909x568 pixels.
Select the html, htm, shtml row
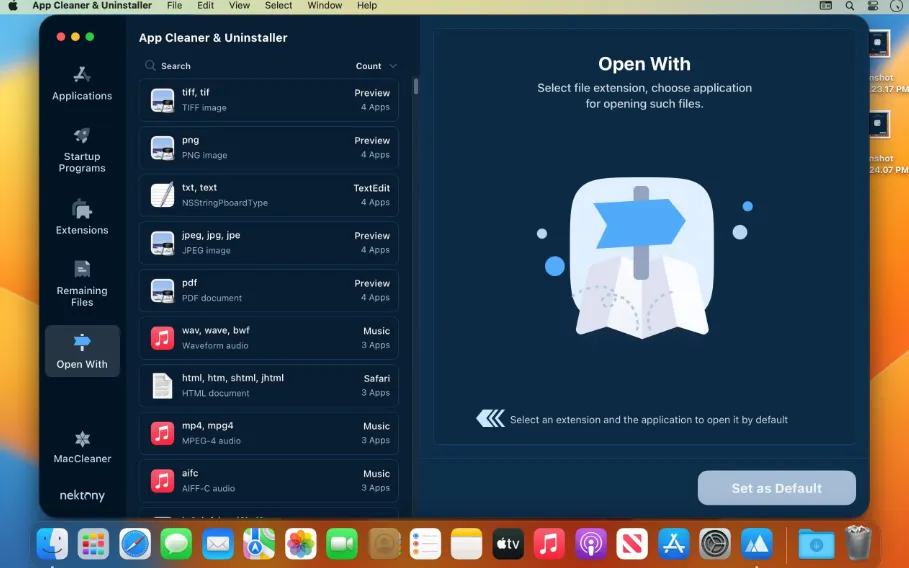pyautogui.click(x=268, y=385)
